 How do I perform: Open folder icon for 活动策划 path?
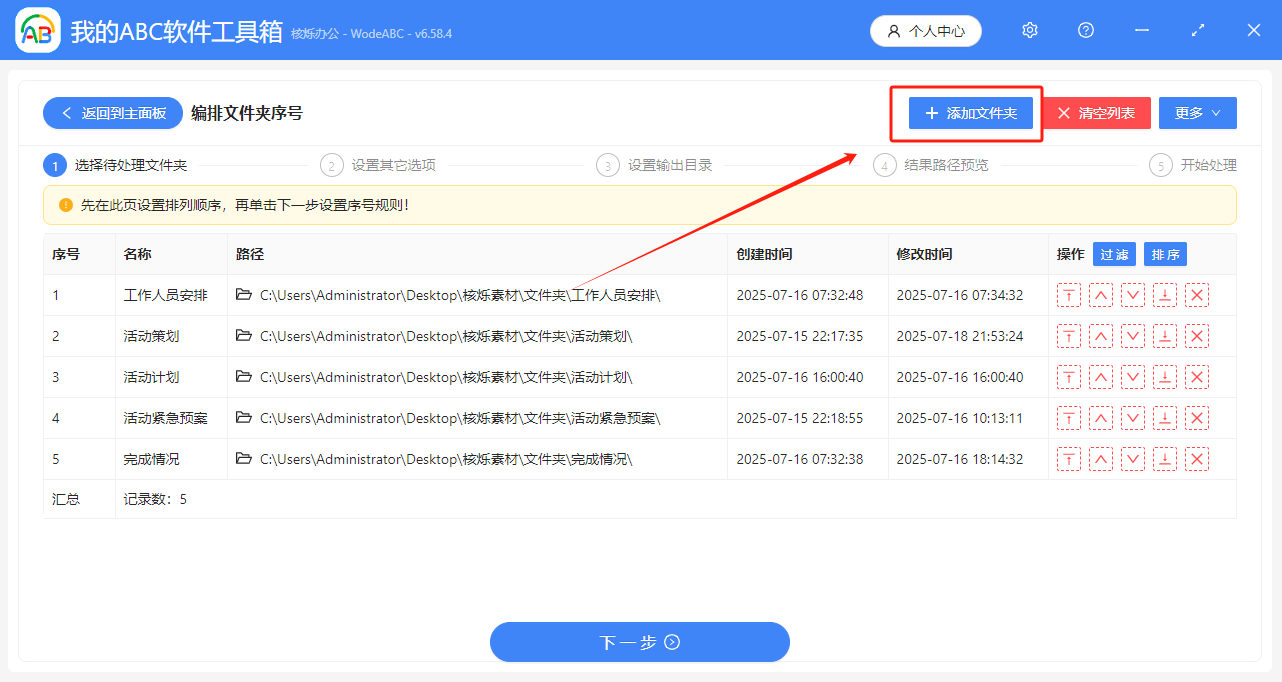coord(244,336)
